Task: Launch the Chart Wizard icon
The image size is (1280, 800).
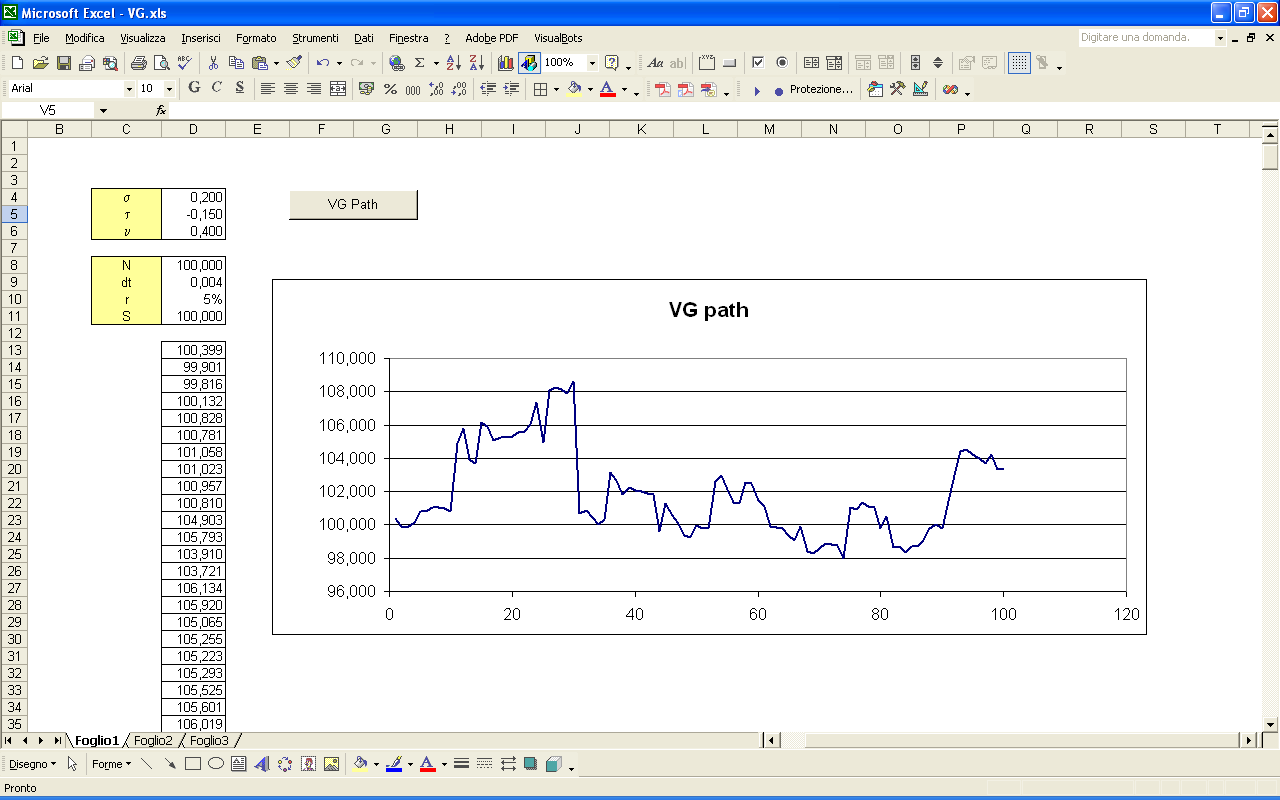Action: [506, 63]
